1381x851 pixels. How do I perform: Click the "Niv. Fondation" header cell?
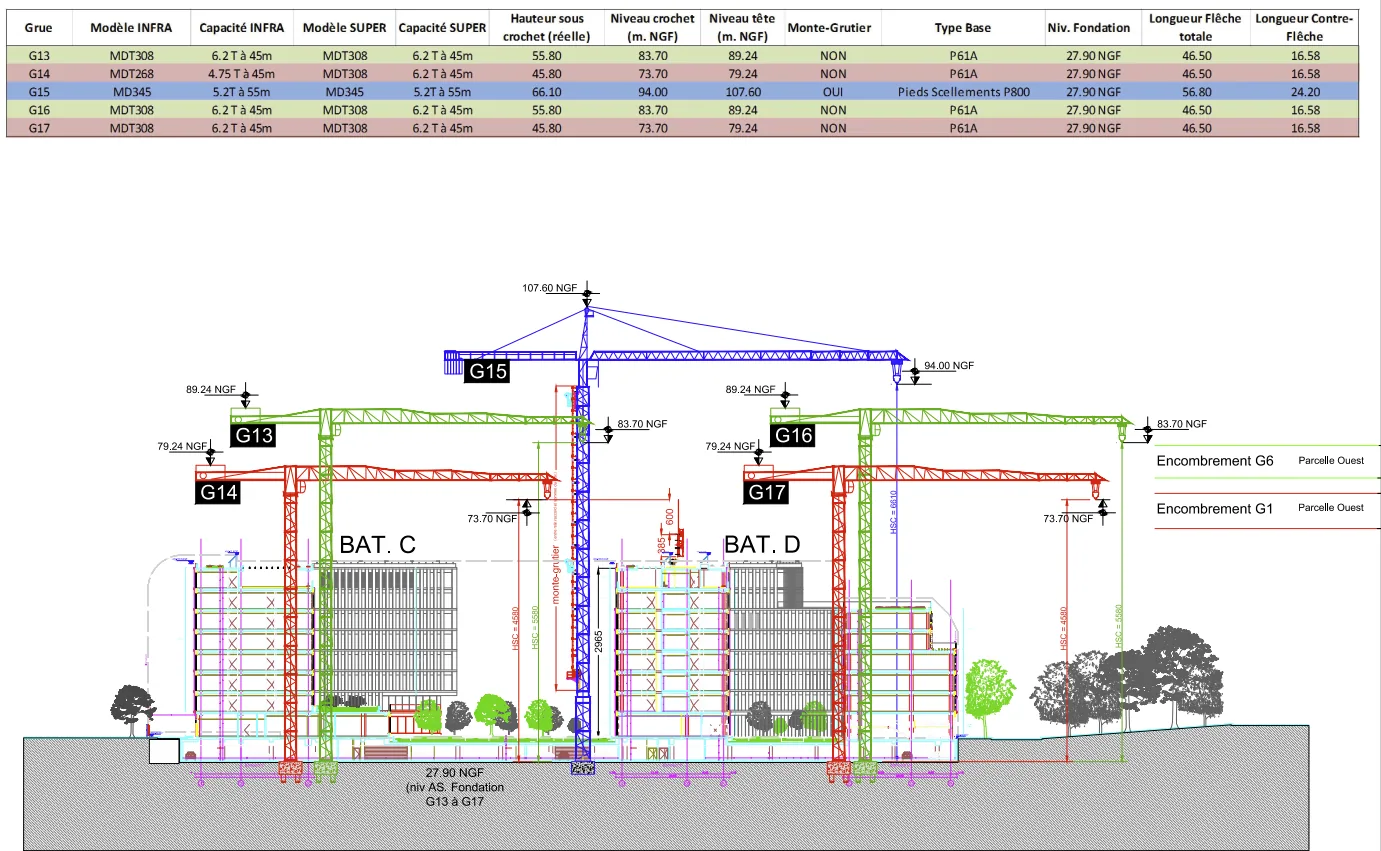point(1094,28)
